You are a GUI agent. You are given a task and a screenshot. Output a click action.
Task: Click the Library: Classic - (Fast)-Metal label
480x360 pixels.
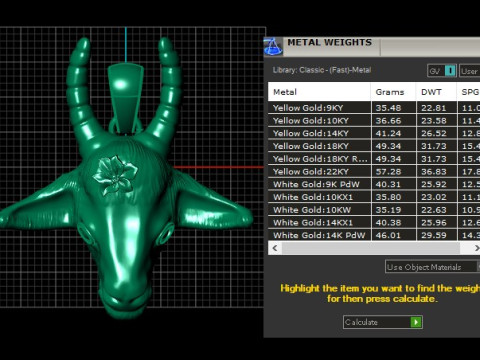(x=322, y=70)
